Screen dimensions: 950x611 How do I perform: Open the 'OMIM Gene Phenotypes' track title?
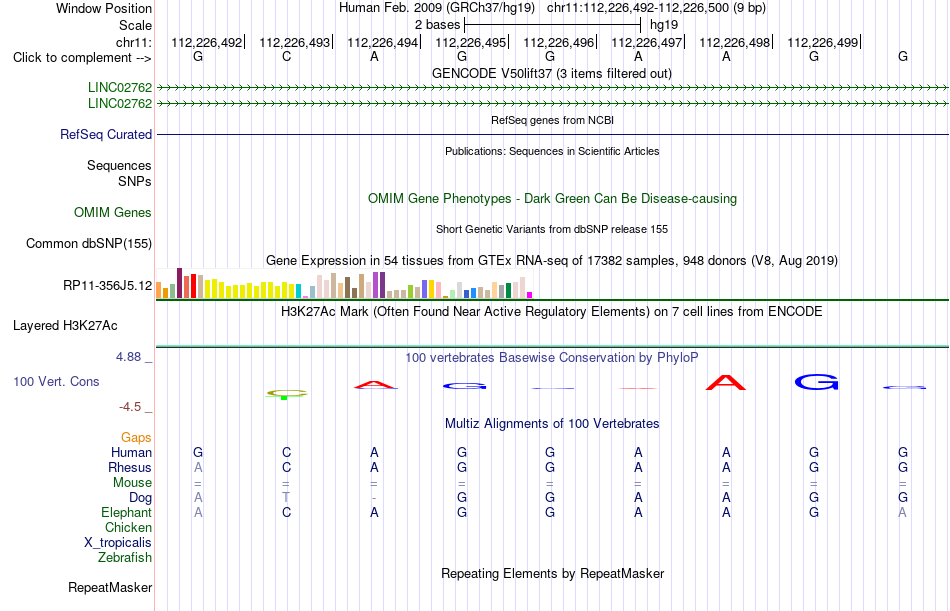pyautogui.click(x=552, y=198)
